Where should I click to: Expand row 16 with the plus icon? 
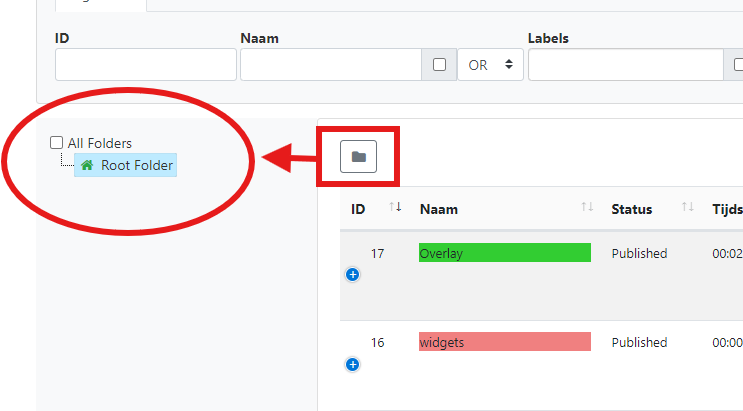352,365
